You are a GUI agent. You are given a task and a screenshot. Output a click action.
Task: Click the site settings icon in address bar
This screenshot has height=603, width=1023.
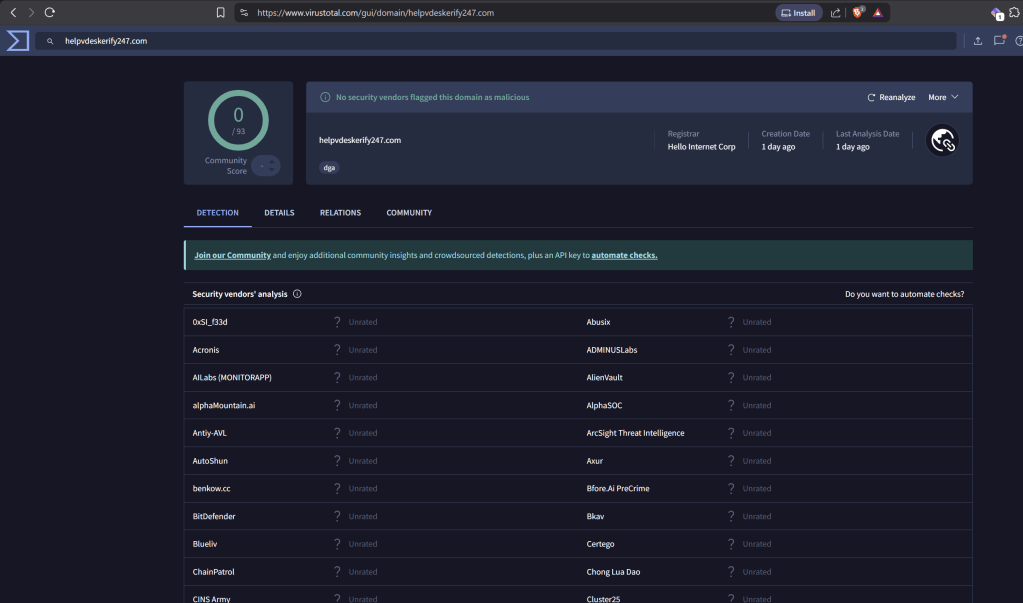click(243, 13)
